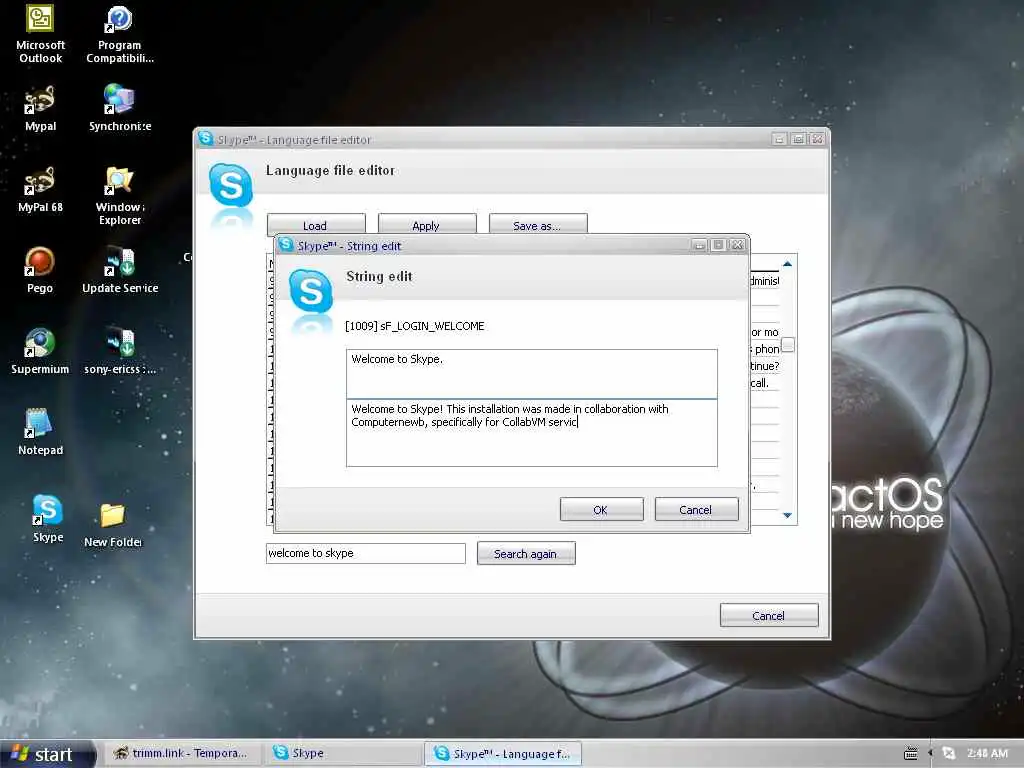The image size is (1024, 768).
Task: Click the Language file editor title bar icon
Action: coord(206,138)
